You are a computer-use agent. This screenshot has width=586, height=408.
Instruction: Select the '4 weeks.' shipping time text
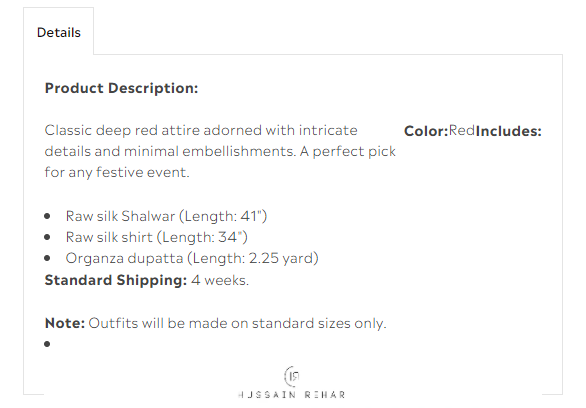(x=220, y=280)
